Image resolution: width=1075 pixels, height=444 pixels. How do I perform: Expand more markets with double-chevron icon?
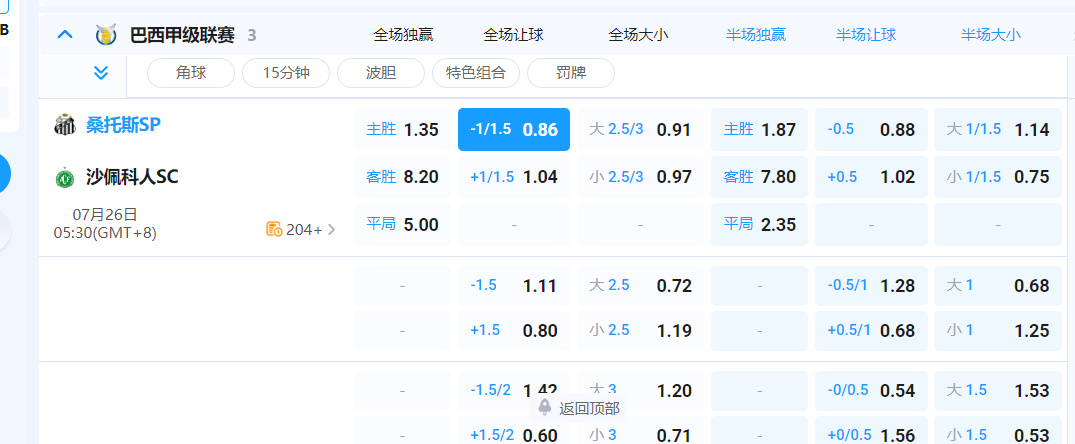[101, 73]
